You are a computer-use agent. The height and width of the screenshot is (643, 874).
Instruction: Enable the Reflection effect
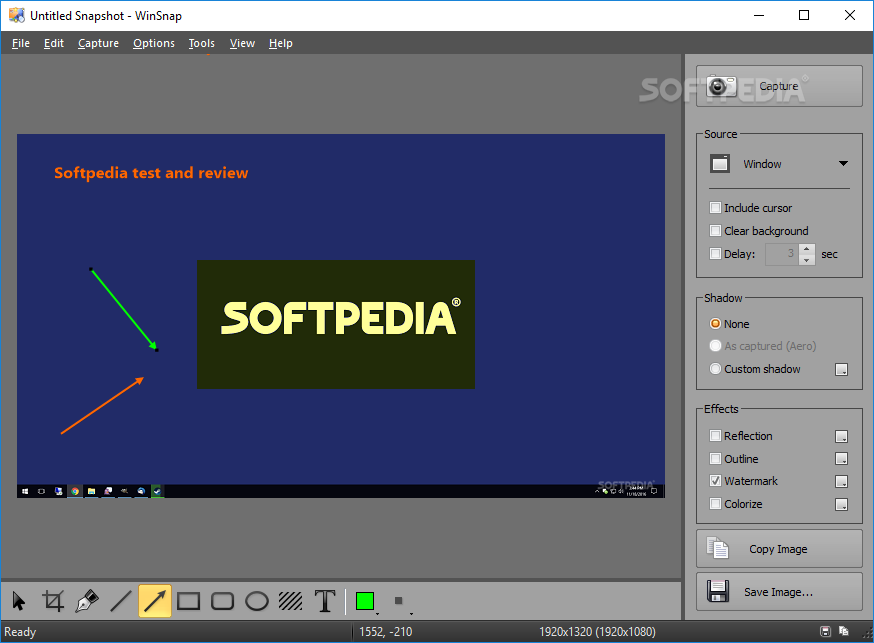(715, 435)
